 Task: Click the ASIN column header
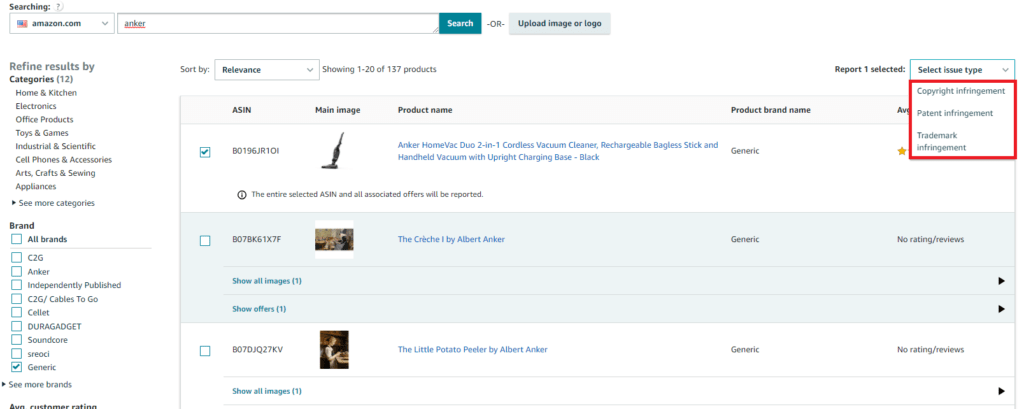242,110
